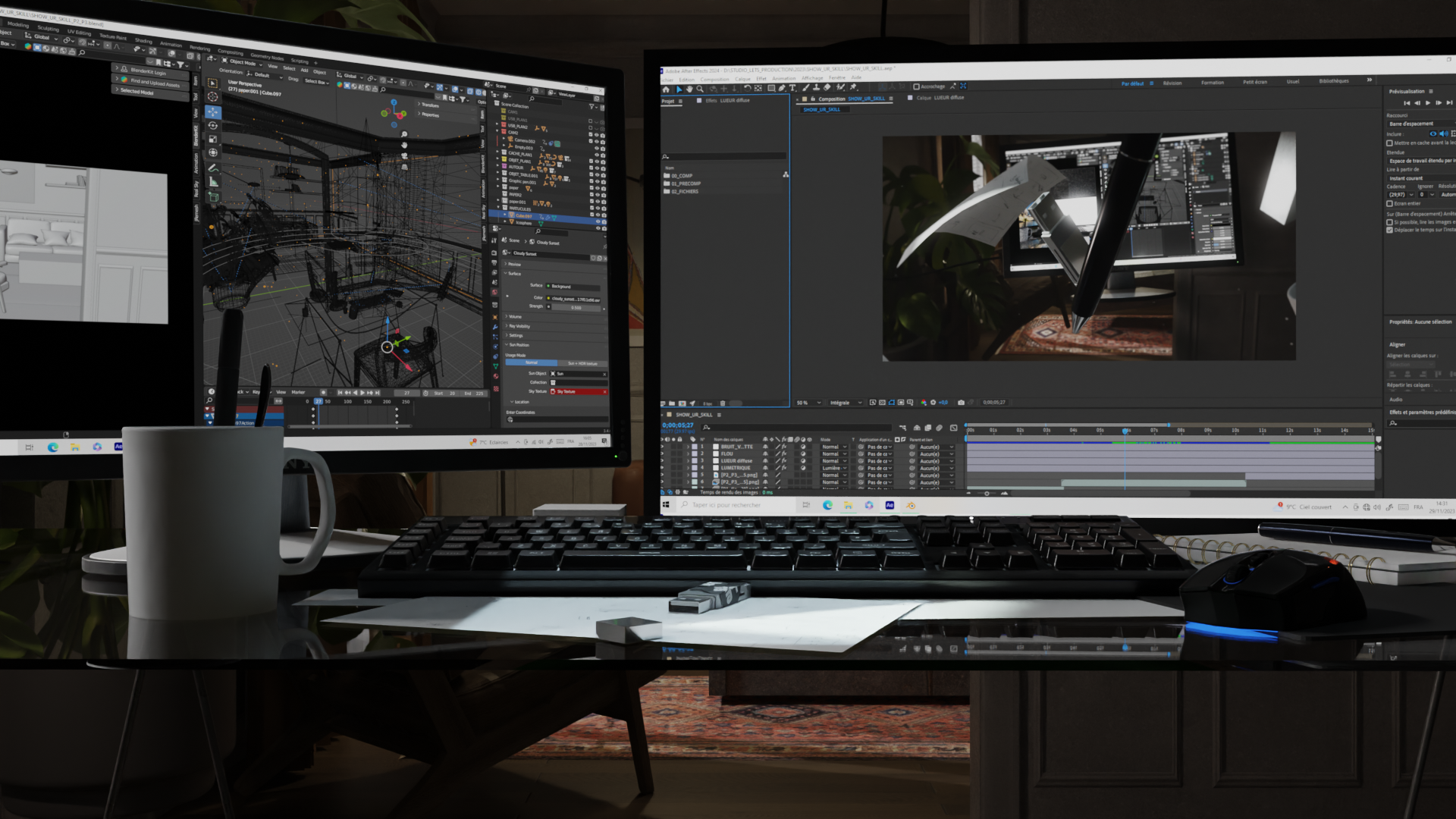
Task: Expand the Volume panel in World properties
Action: click(515, 316)
